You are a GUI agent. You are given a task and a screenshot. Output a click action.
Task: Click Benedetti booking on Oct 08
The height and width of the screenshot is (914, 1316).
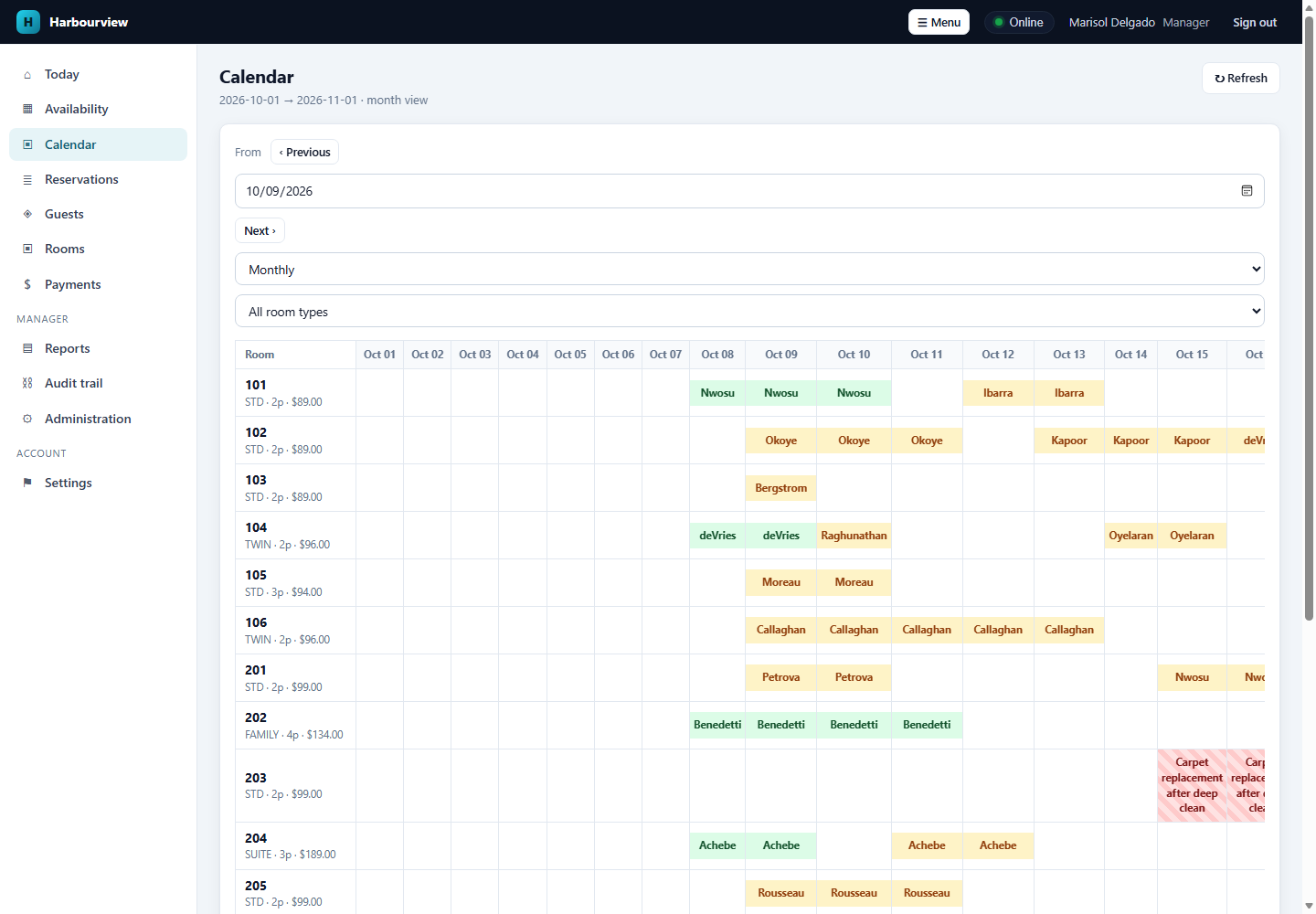click(717, 725)
